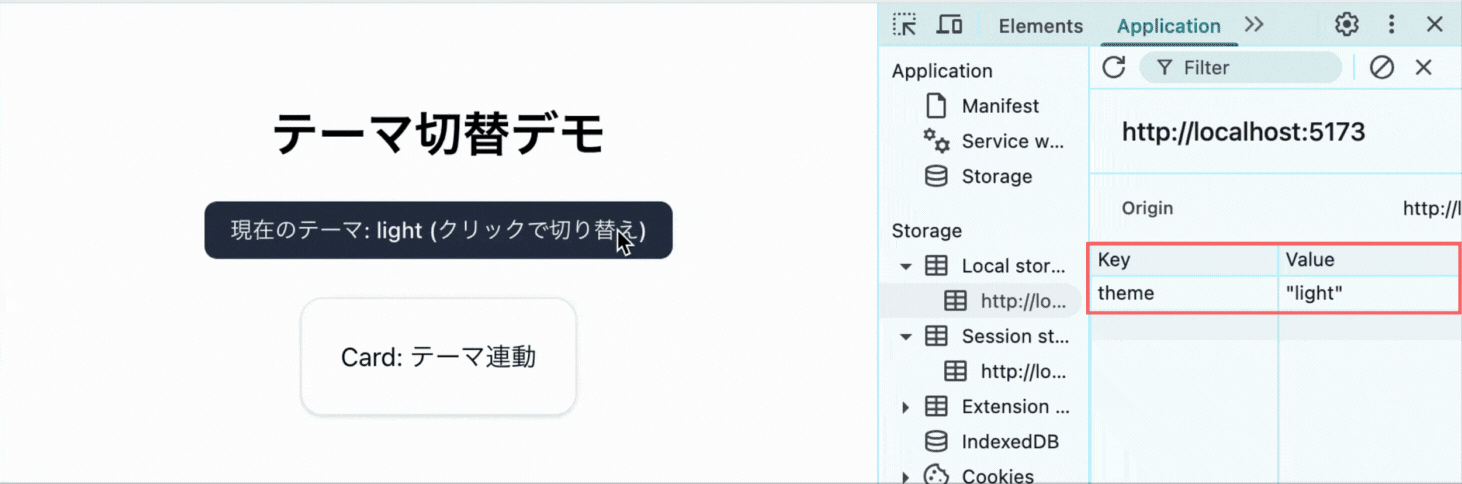Open IndexedDB in the sidebar
The height and width of the screenshot is (484, 1462).
pyautogui.click(x=1009, y=441)
